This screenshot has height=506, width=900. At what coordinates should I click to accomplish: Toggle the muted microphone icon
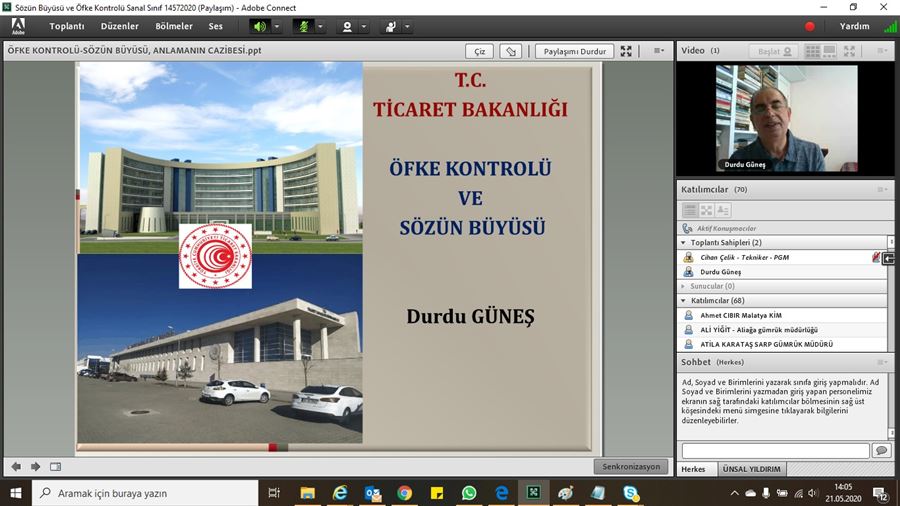pos(303,26)
